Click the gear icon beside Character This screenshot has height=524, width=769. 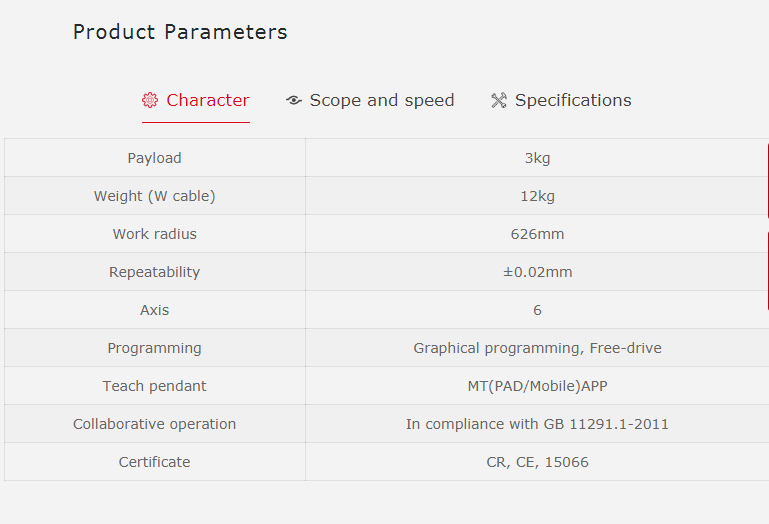pyautogui.click(x=150, y=100)
